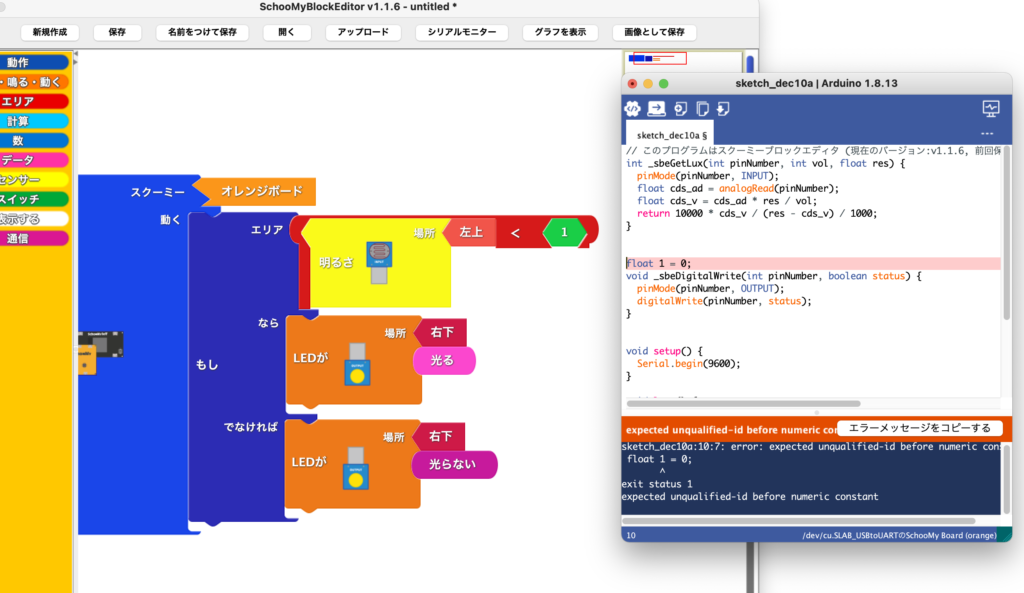The image size is (1024, 593).
Task: Click グラフを表示 button
Action: coord(560,32)
